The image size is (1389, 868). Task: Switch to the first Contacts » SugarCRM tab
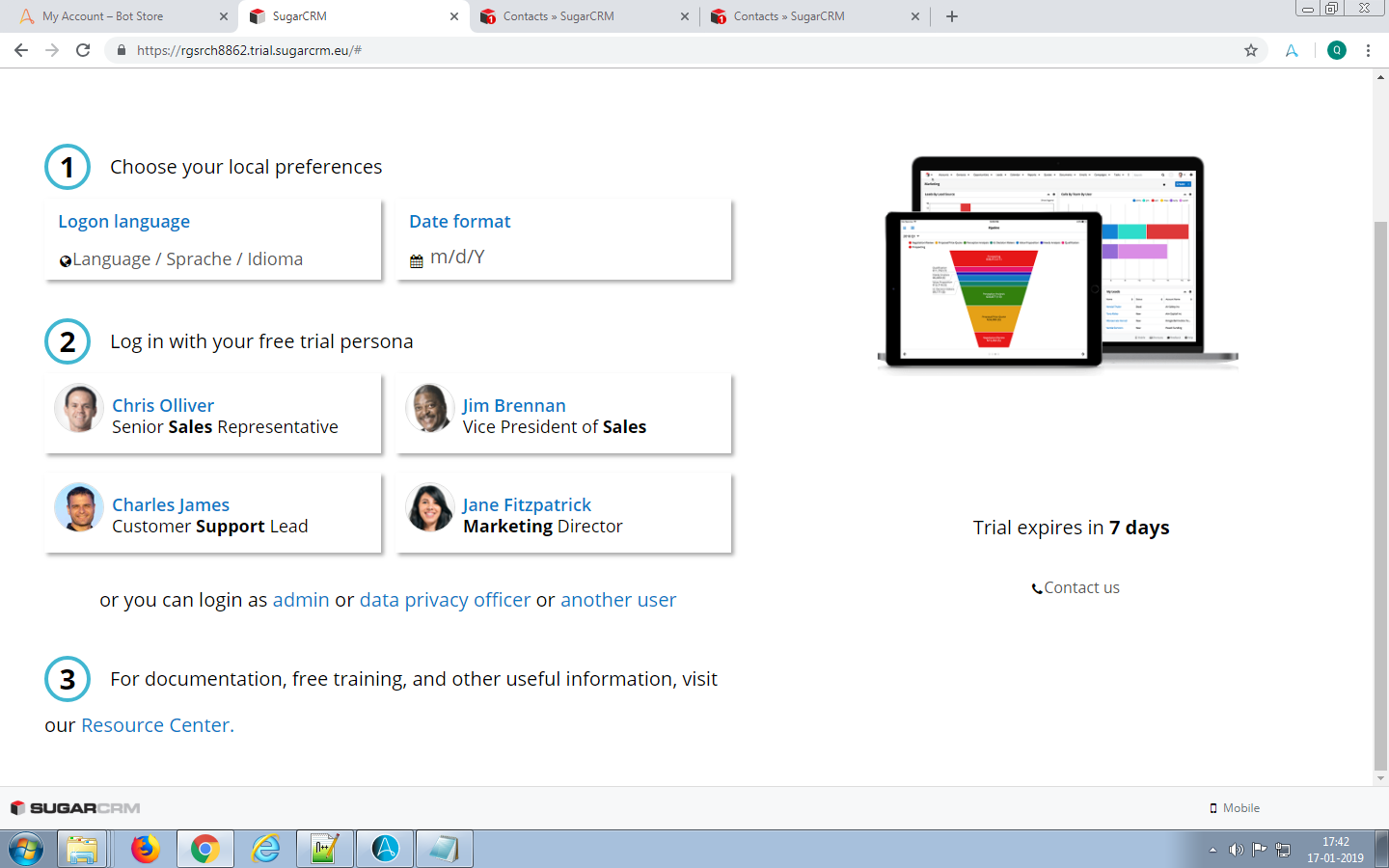tap(585, 16)
